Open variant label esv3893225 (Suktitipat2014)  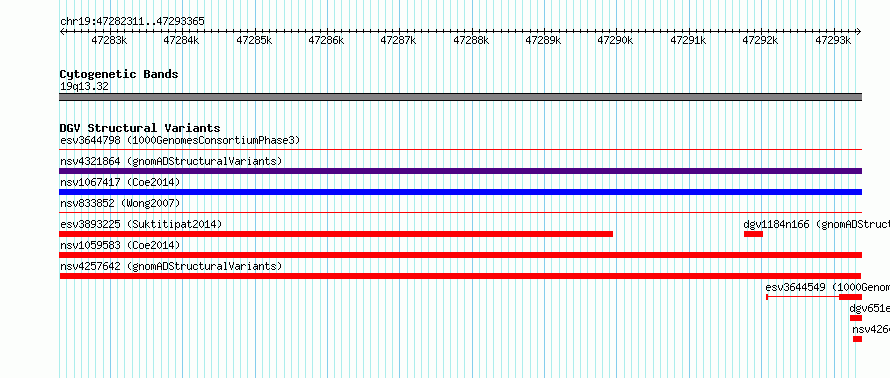tap(141, 224)
